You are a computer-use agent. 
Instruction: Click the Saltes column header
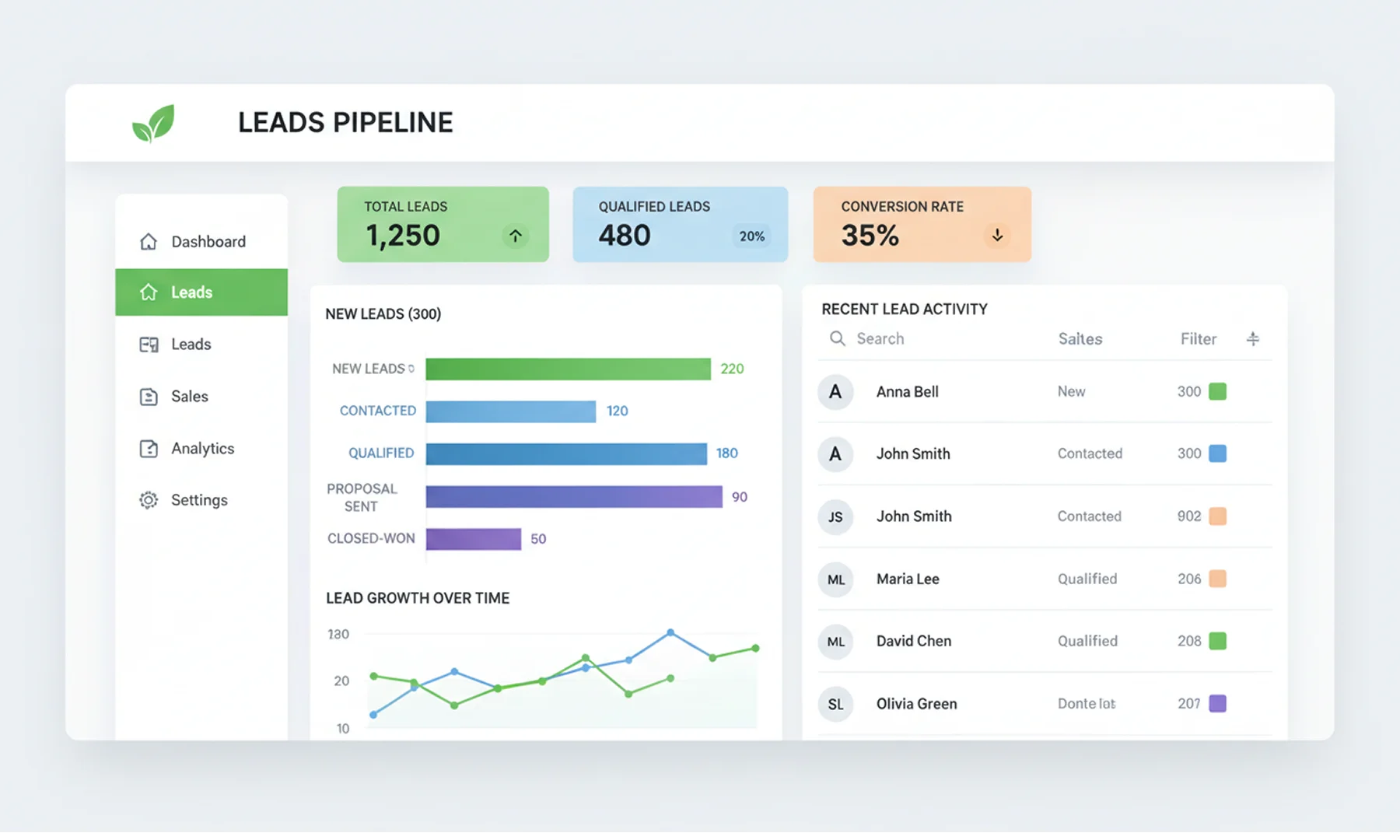point(1080,339)
